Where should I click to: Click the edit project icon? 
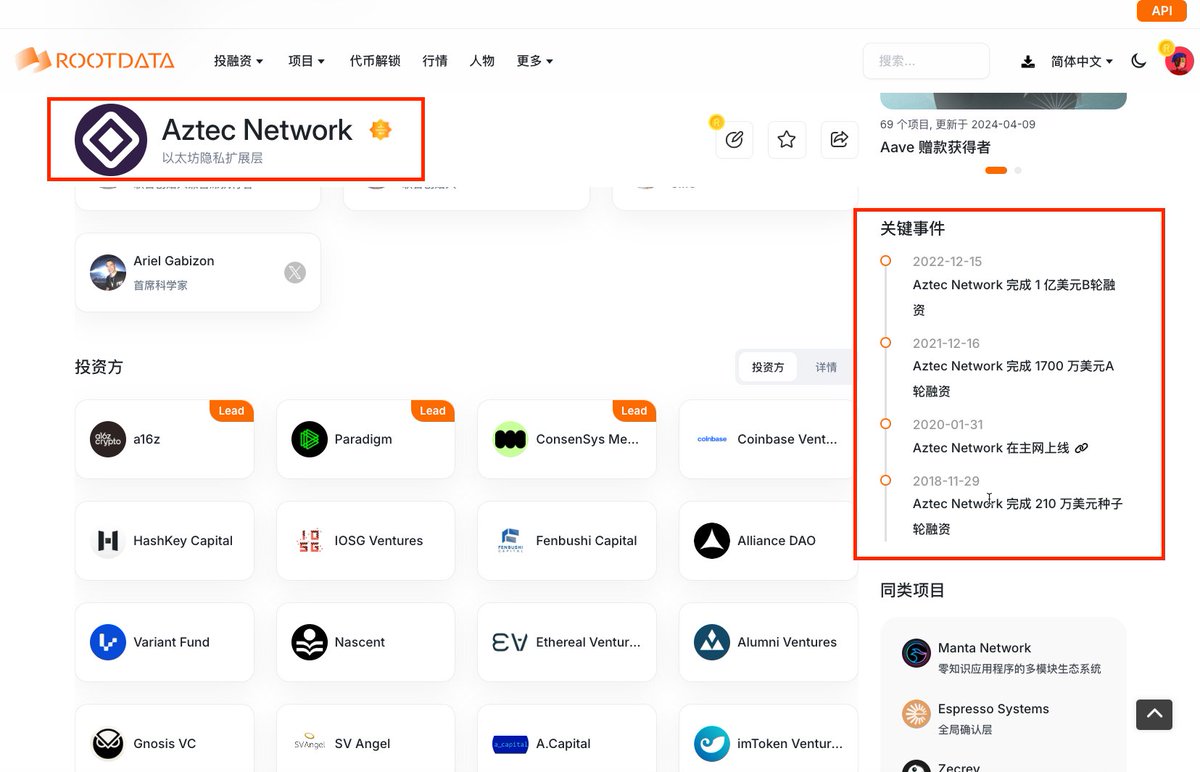tap(734, 139)
